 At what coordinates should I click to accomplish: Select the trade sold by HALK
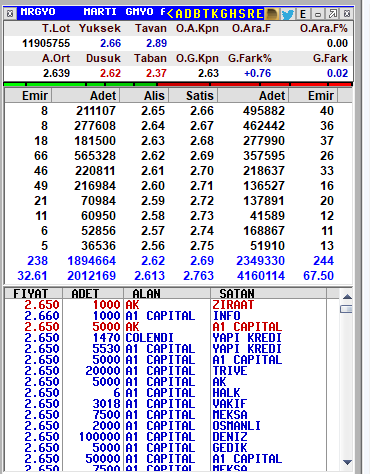[166, 393]
